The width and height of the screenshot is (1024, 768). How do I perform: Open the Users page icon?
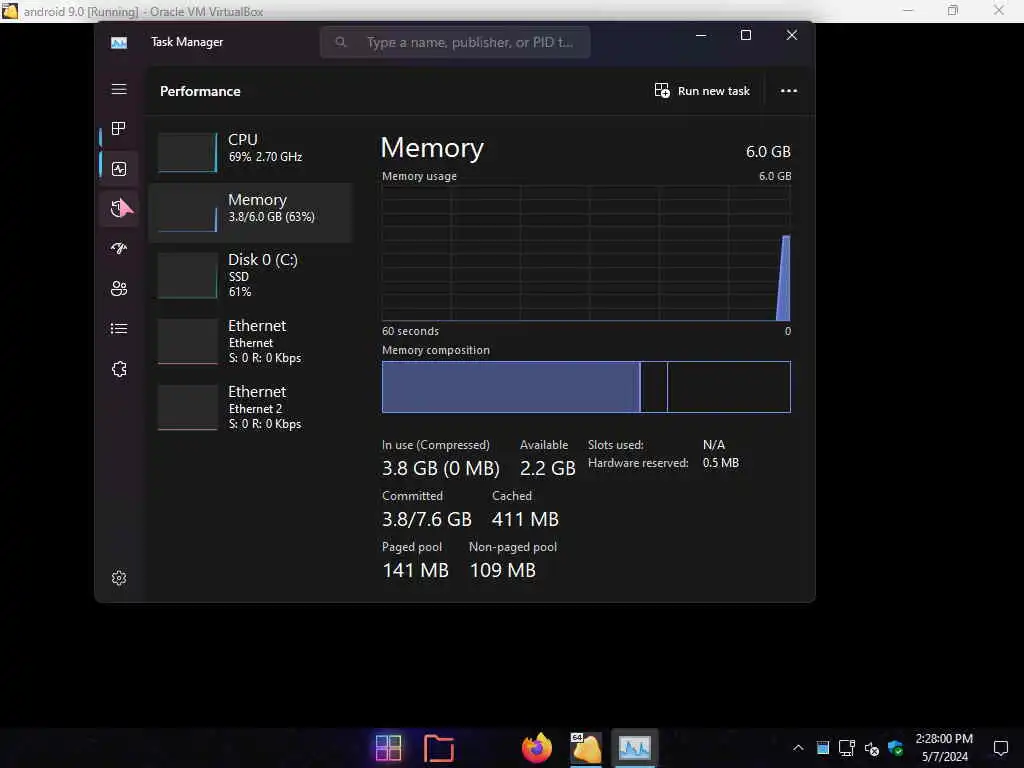pos(119,289)
